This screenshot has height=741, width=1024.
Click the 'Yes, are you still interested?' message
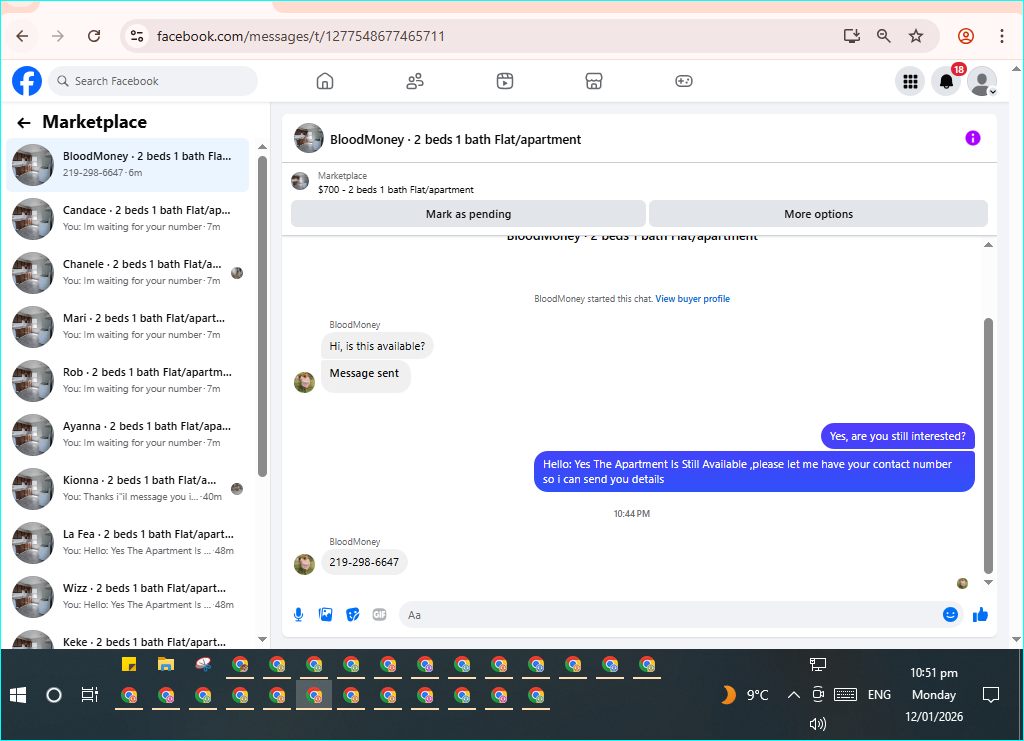pyautogui.click(x=897, y=436)
